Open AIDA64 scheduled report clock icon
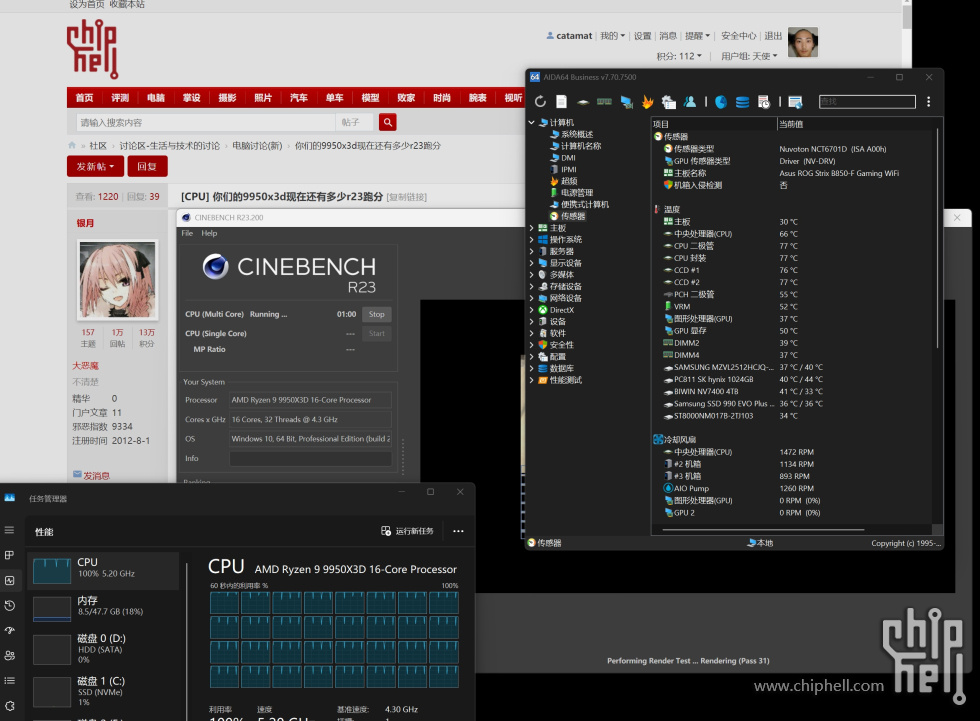 click(x=763, y=102)
